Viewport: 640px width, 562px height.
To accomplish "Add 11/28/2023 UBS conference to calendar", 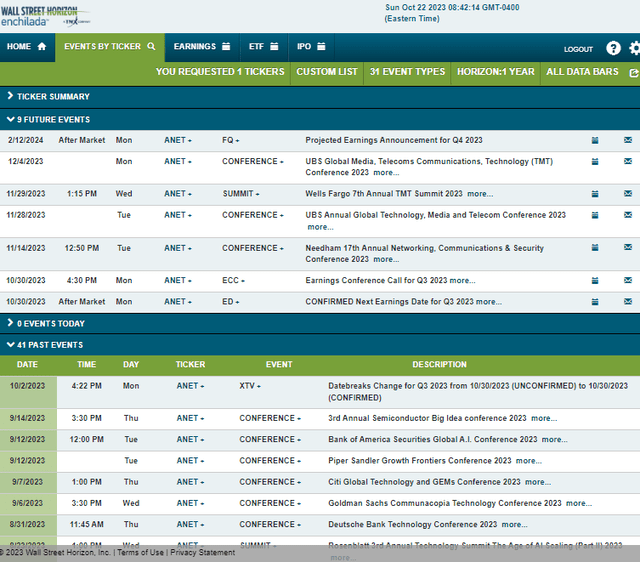I will pyautogui.click(x=595, y=215).
